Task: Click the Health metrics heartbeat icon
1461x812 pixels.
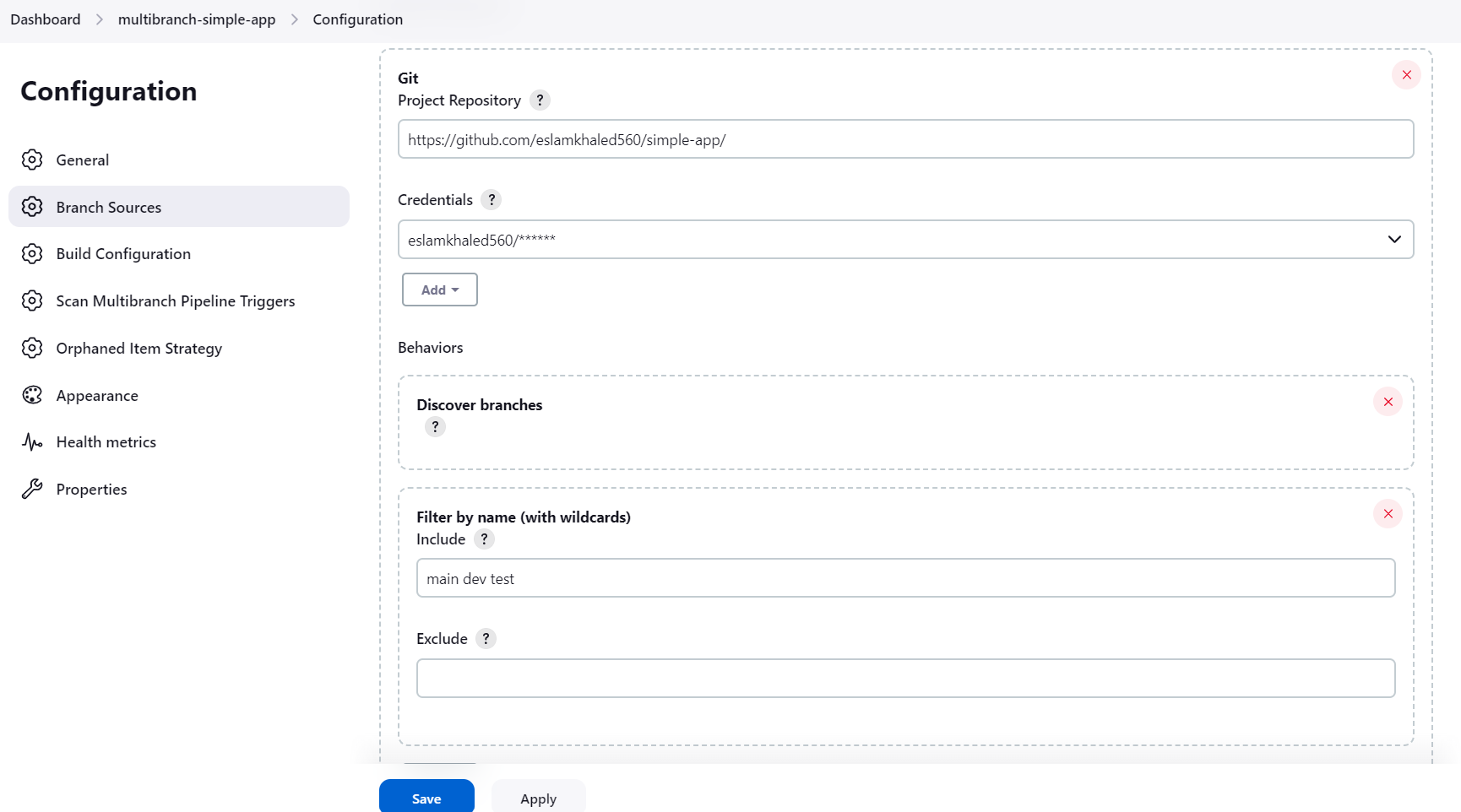Action: click(32, 441)
